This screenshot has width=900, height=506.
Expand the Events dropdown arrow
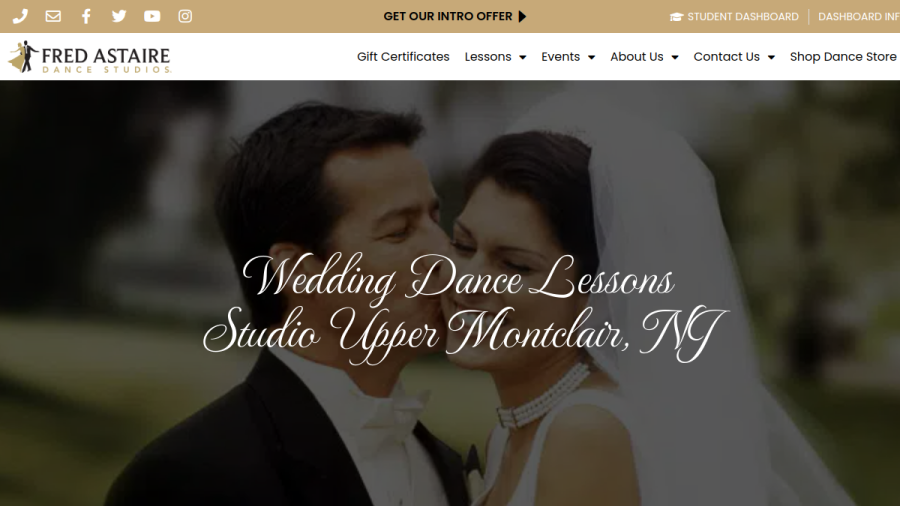591,57
